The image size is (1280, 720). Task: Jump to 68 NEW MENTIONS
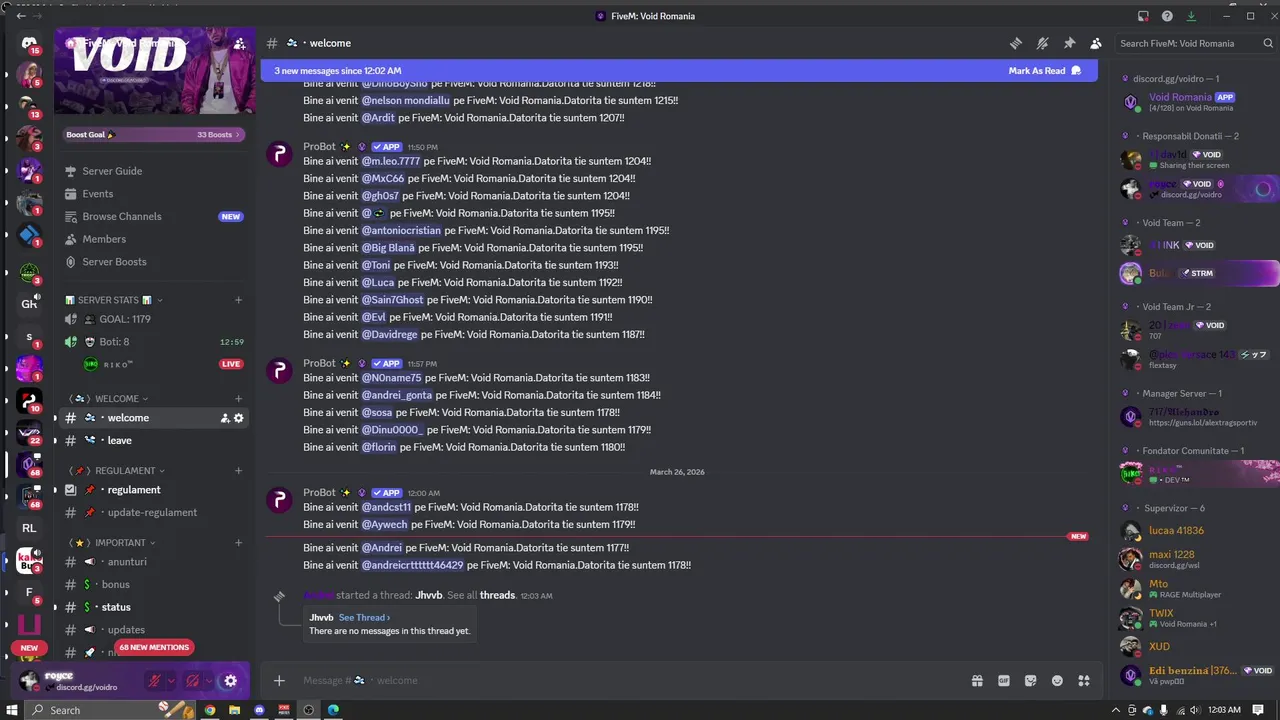154,647
